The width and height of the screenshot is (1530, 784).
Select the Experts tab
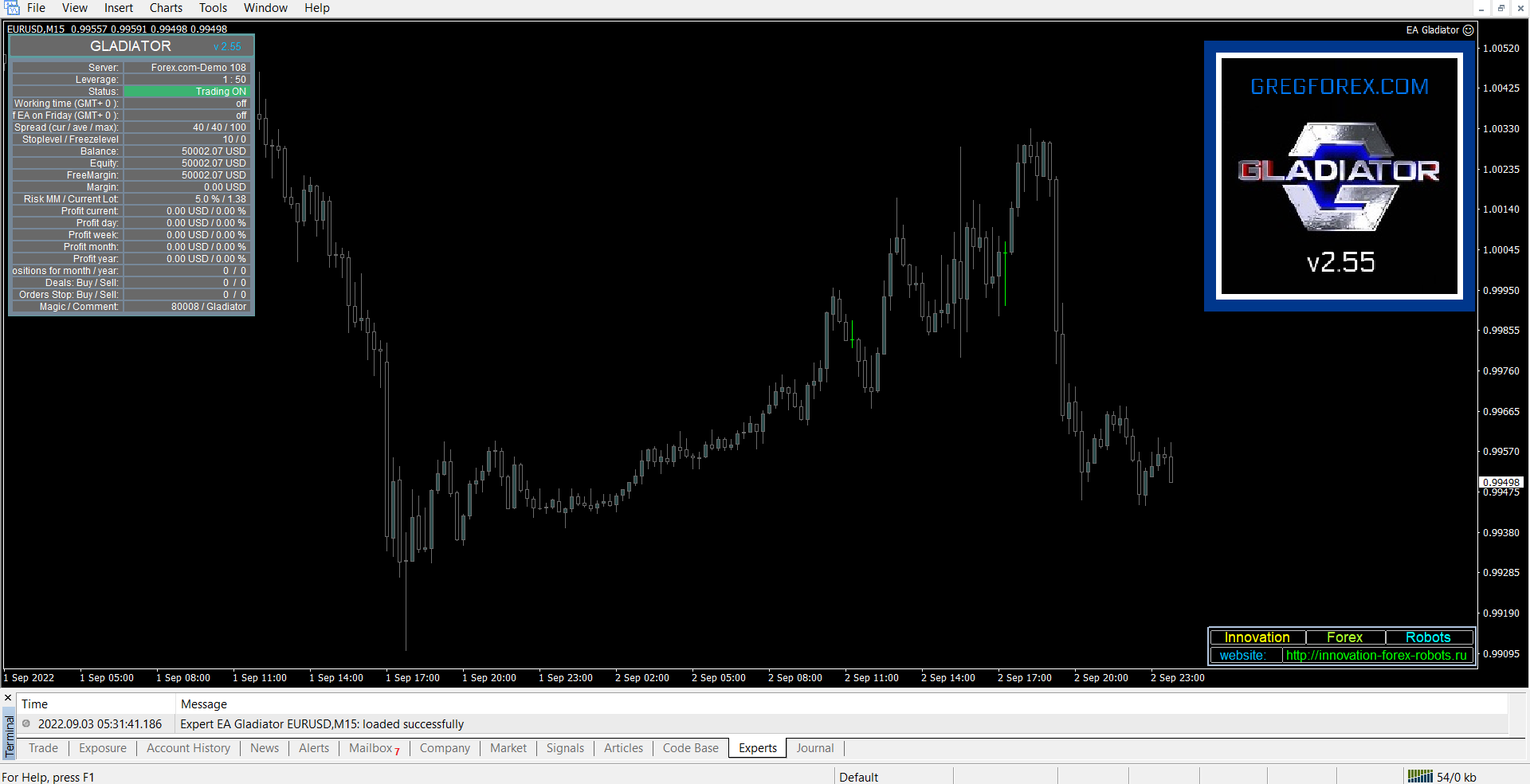pyautogui.click(x=757, y=748)
